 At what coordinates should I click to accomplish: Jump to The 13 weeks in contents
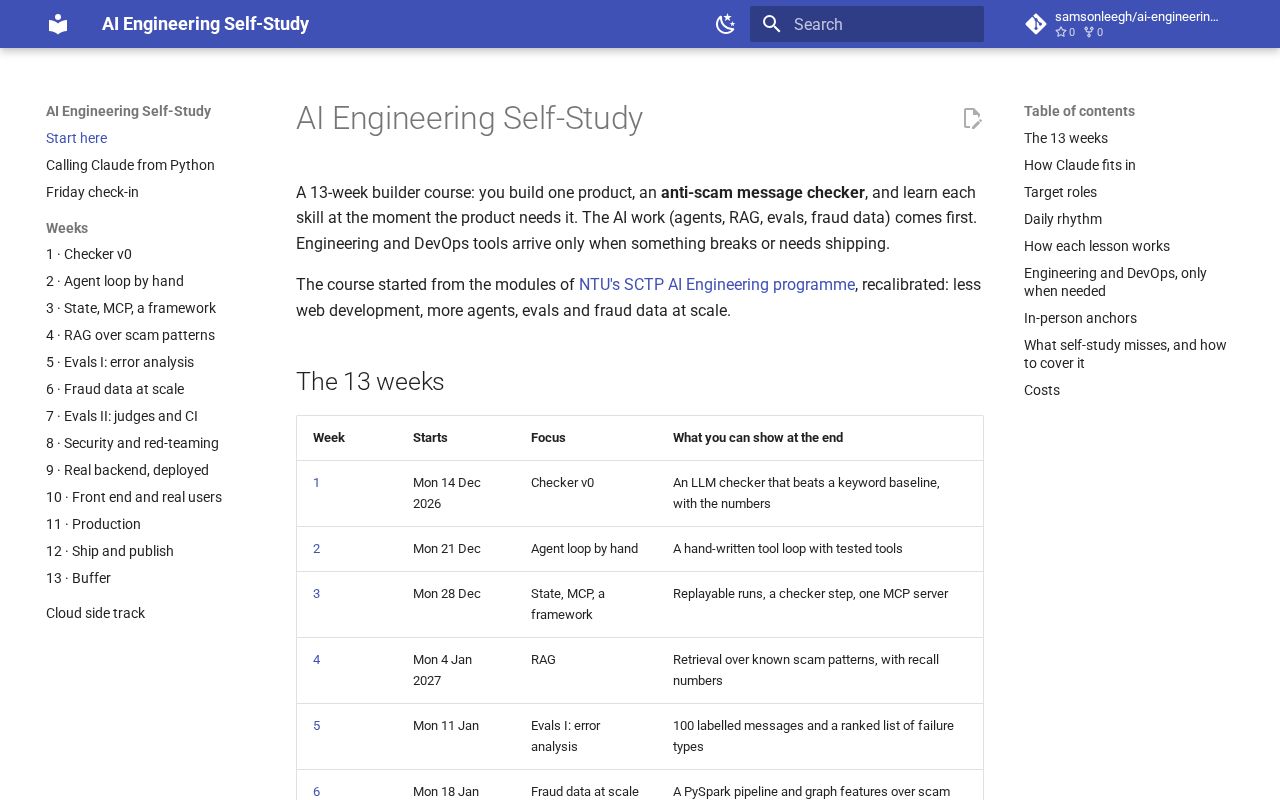coord(1066,138)
